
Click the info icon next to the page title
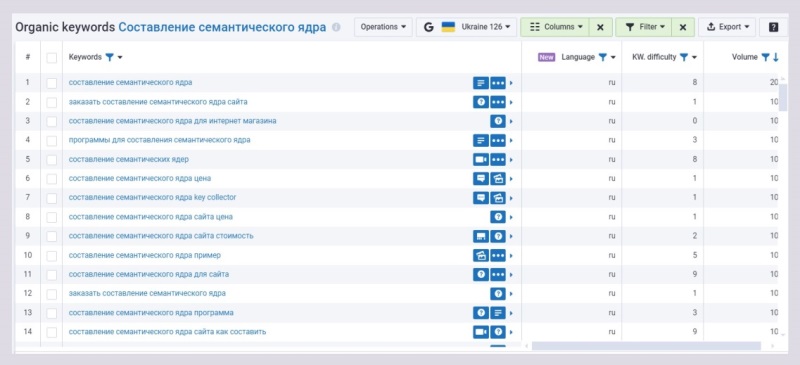click(x=336, y=27)
